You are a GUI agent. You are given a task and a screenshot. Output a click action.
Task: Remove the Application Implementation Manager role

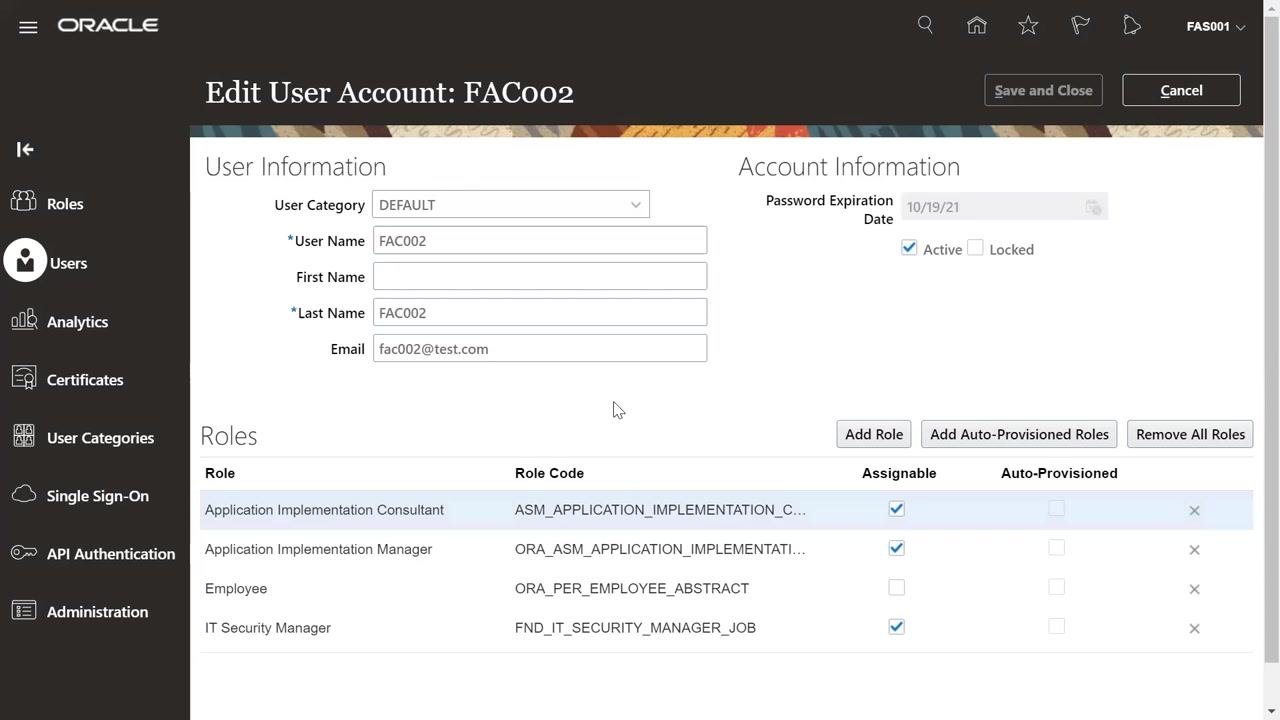1194,550
